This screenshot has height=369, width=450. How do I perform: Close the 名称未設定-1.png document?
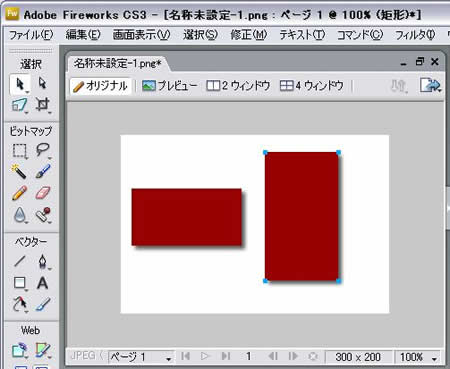(435, 62)
